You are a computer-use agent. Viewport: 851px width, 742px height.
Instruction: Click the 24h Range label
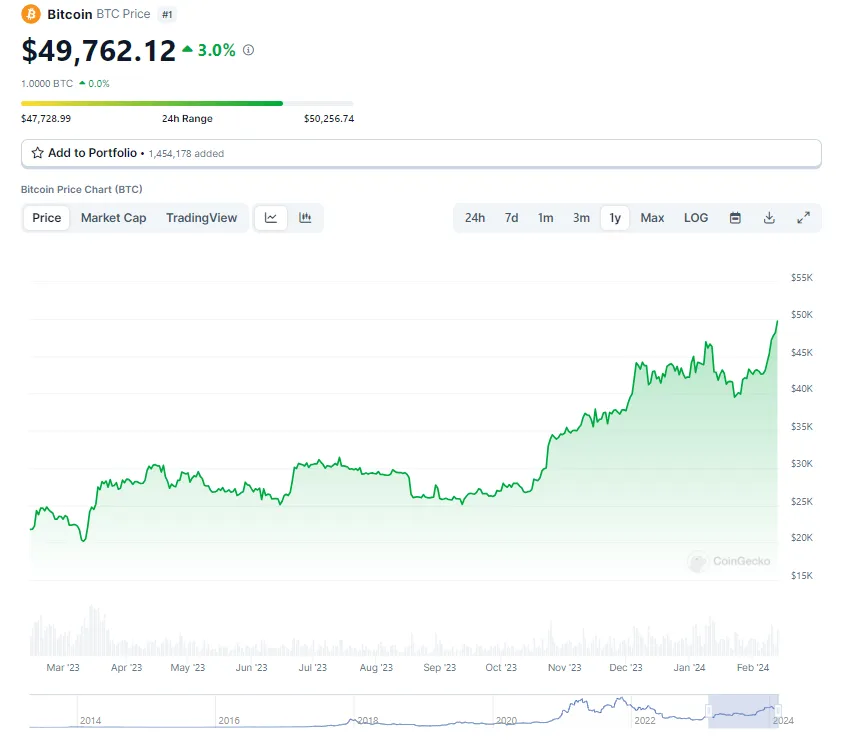click(x=187, y=118)
